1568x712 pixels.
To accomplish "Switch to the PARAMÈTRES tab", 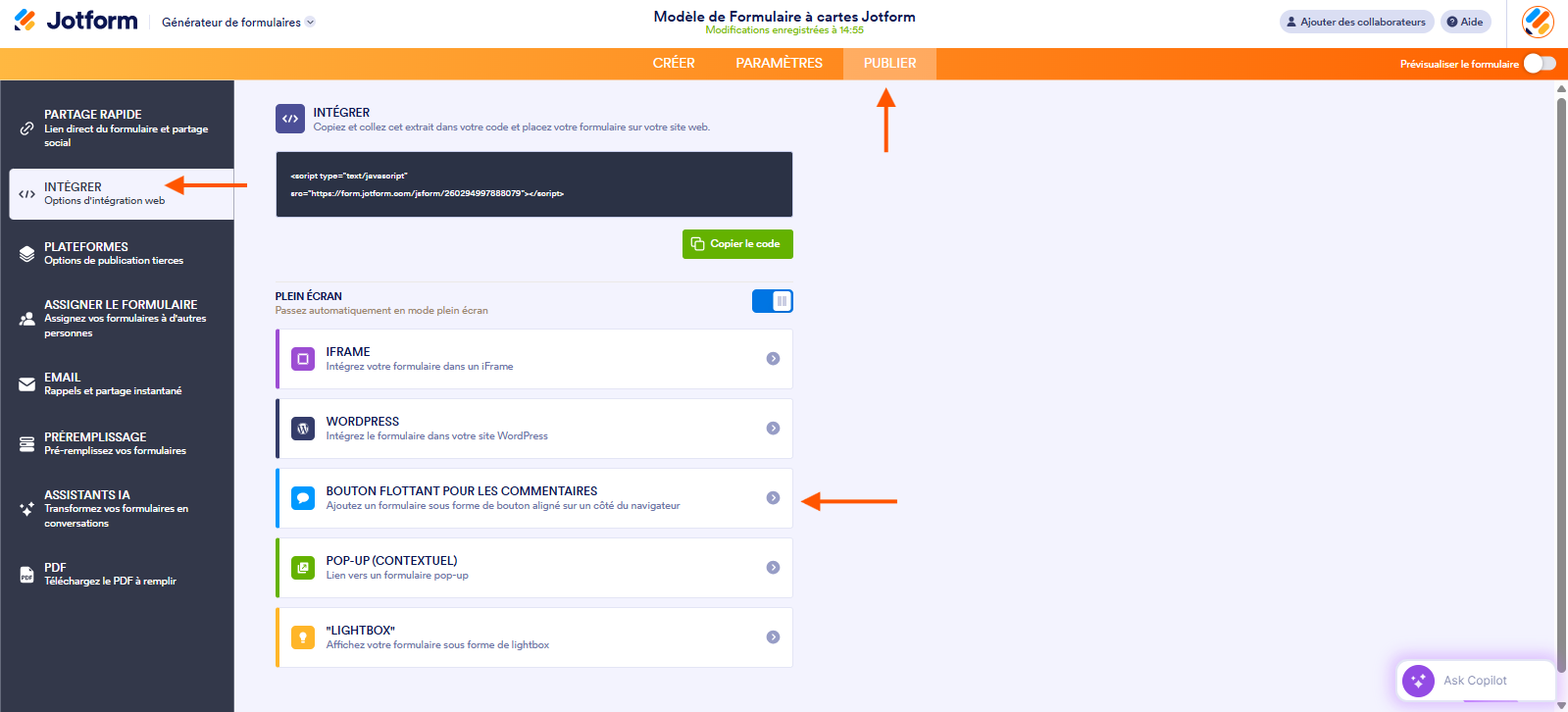I will 779,64.
